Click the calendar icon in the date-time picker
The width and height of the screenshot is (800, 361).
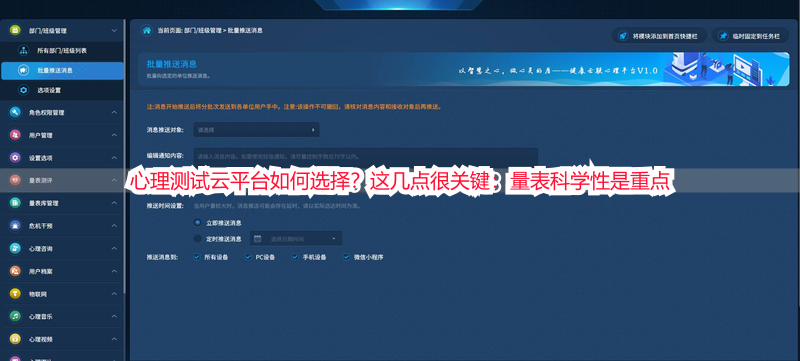(258, 239)
